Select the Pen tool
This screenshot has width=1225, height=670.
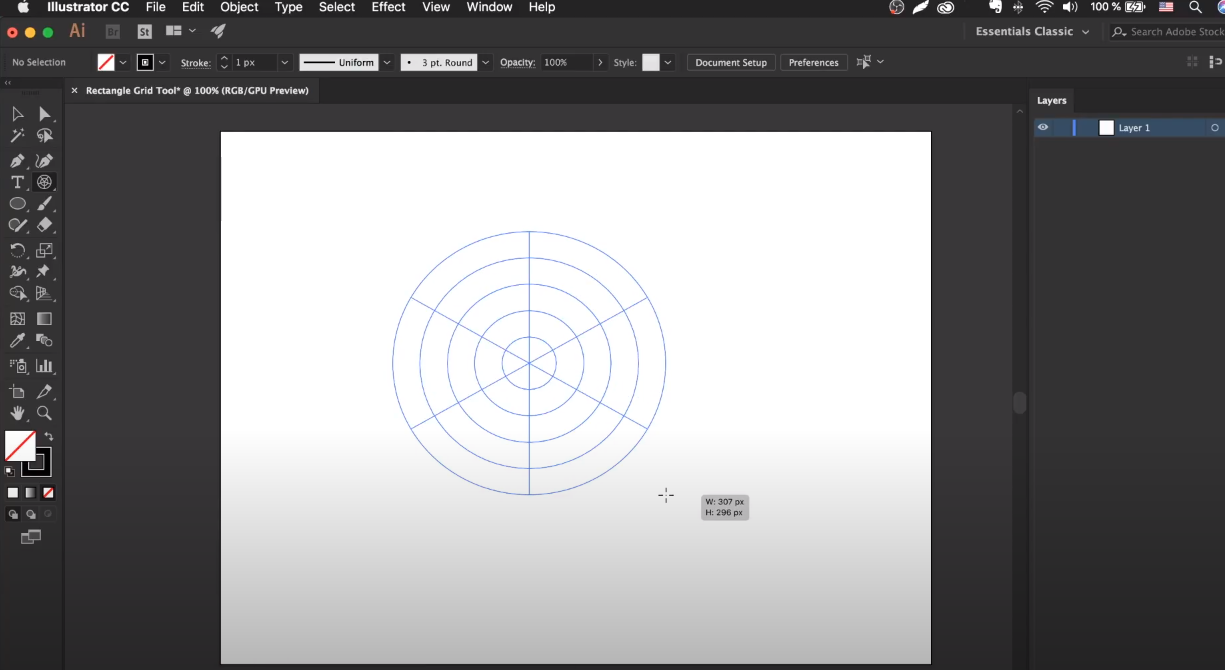pos(17,160)
